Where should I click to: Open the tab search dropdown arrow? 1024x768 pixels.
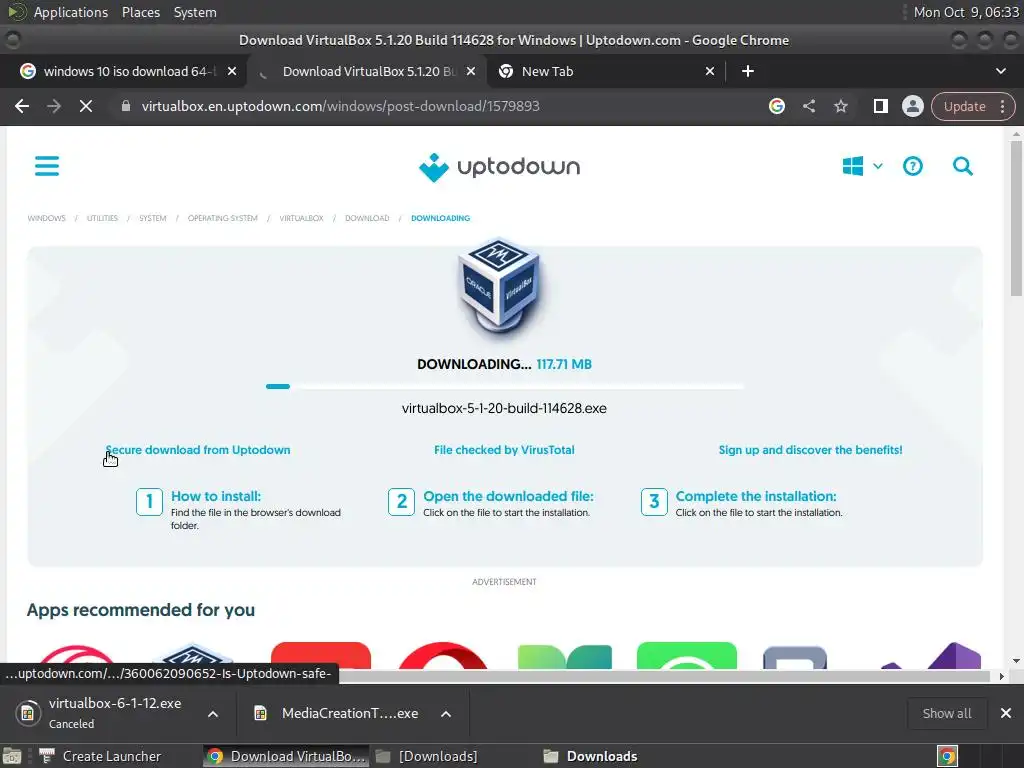1000,71
